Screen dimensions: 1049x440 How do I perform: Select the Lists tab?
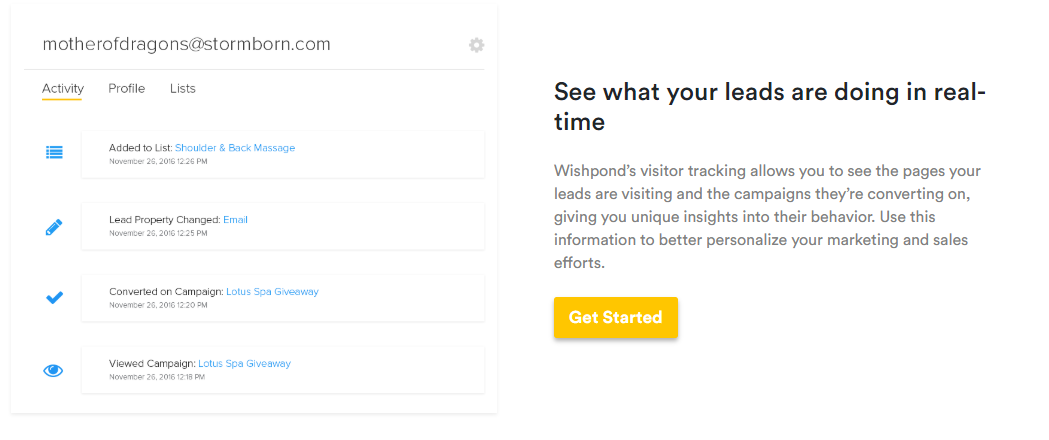coord(183,89)
